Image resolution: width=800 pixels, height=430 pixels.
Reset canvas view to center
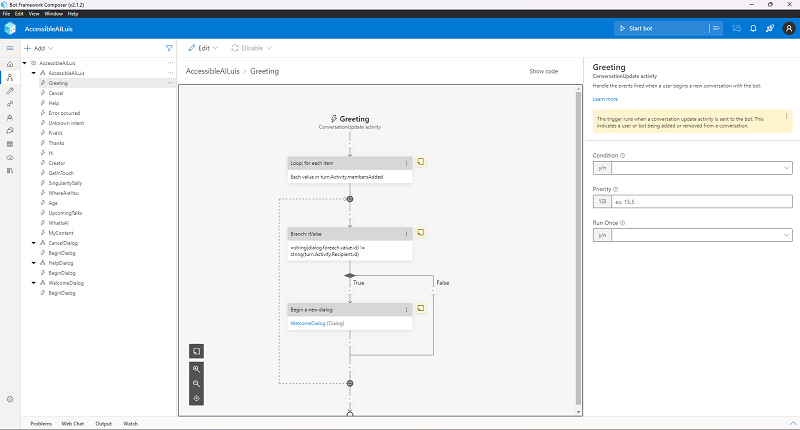pos(196,398)
